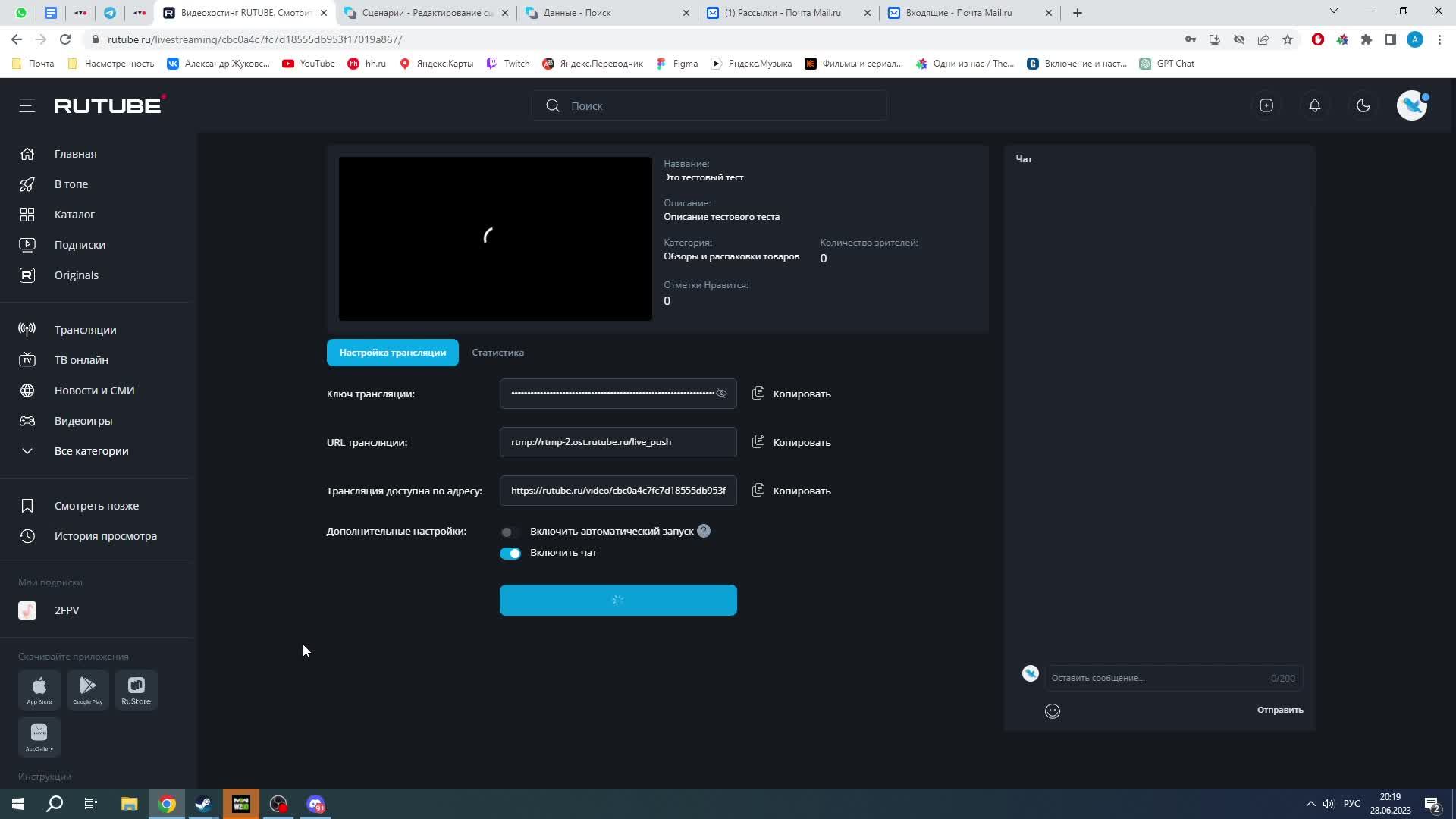Click the upload video plus icon

click(x=1266, y=105)
